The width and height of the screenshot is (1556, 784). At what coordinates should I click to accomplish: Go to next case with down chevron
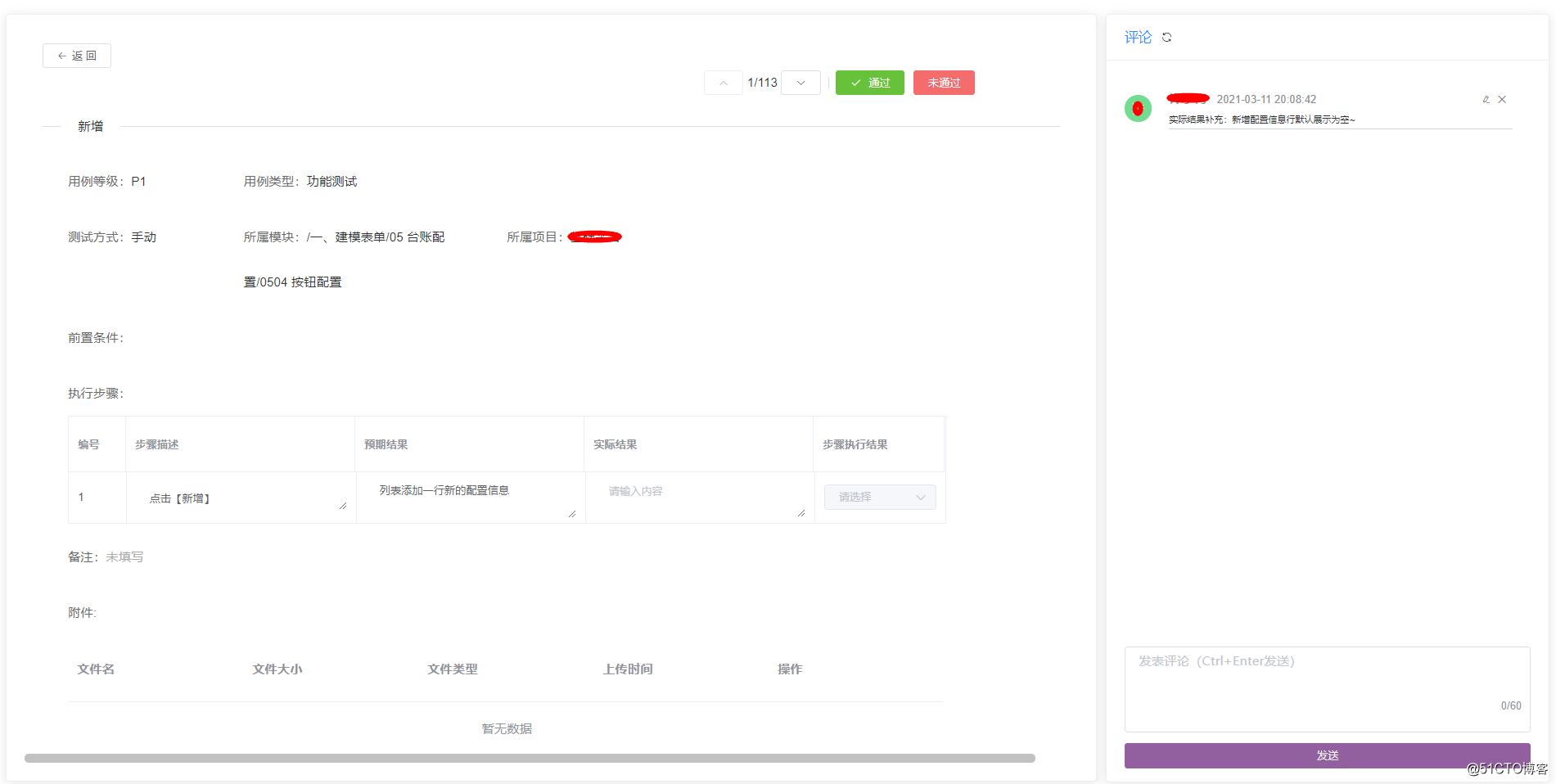point(801,83)
